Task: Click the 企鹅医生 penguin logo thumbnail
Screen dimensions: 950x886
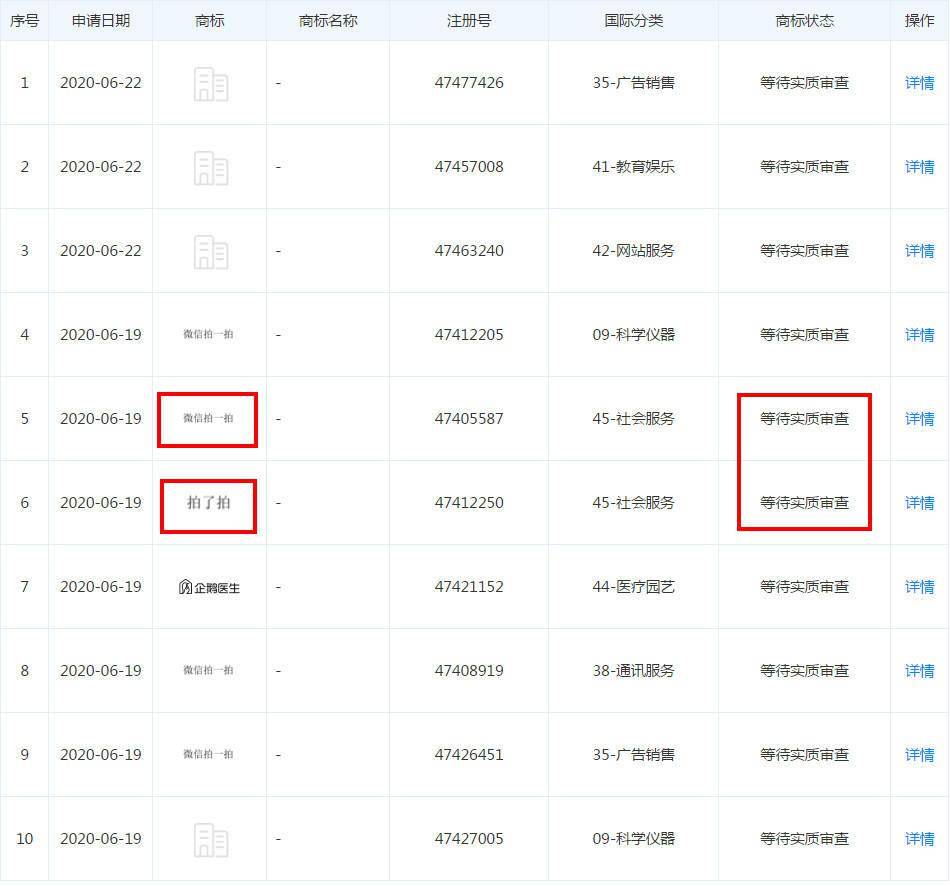Action: (209, 587)
